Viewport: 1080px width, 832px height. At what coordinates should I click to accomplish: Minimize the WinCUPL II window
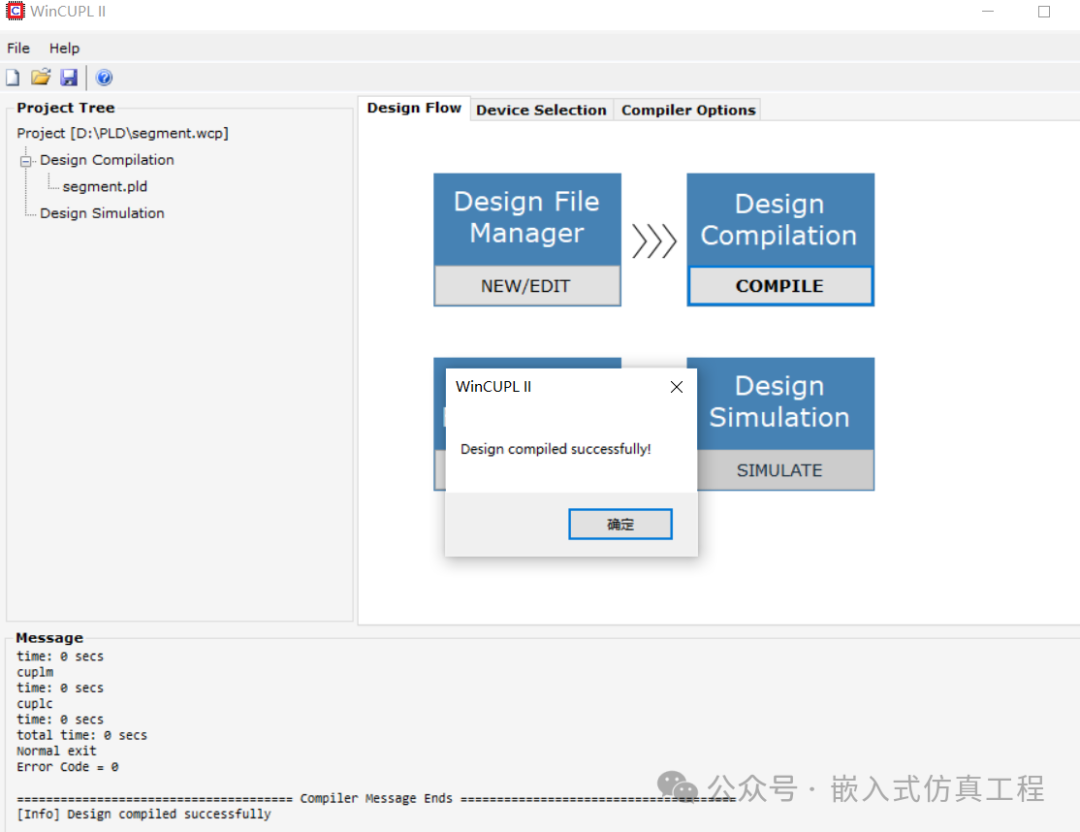tap(988, 12)
